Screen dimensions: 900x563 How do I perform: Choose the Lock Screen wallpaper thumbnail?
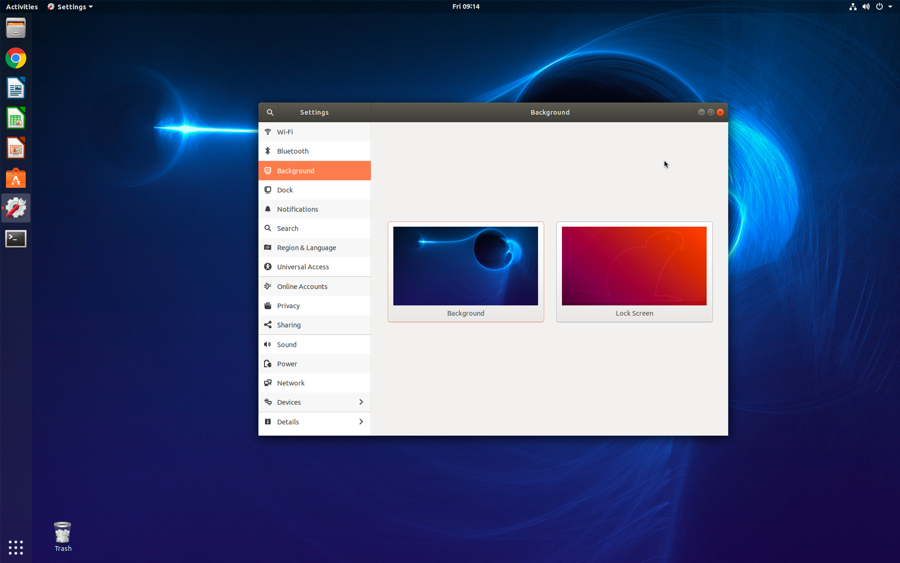click(x=634, y=272)
